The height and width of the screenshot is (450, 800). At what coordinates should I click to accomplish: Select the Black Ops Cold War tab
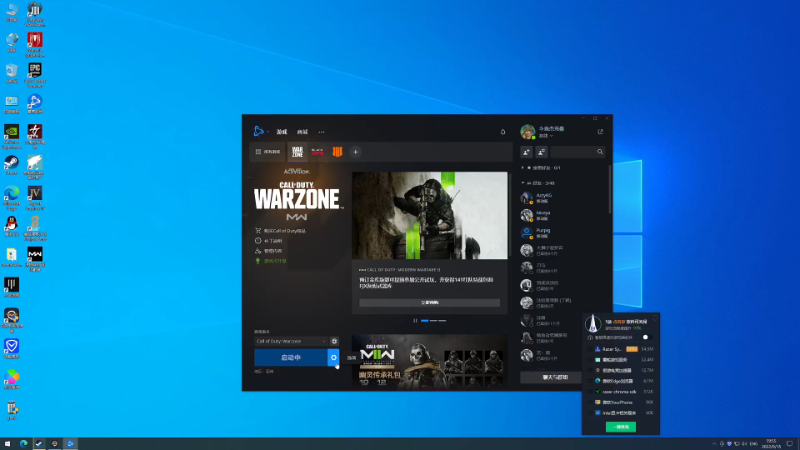(317, 152)
